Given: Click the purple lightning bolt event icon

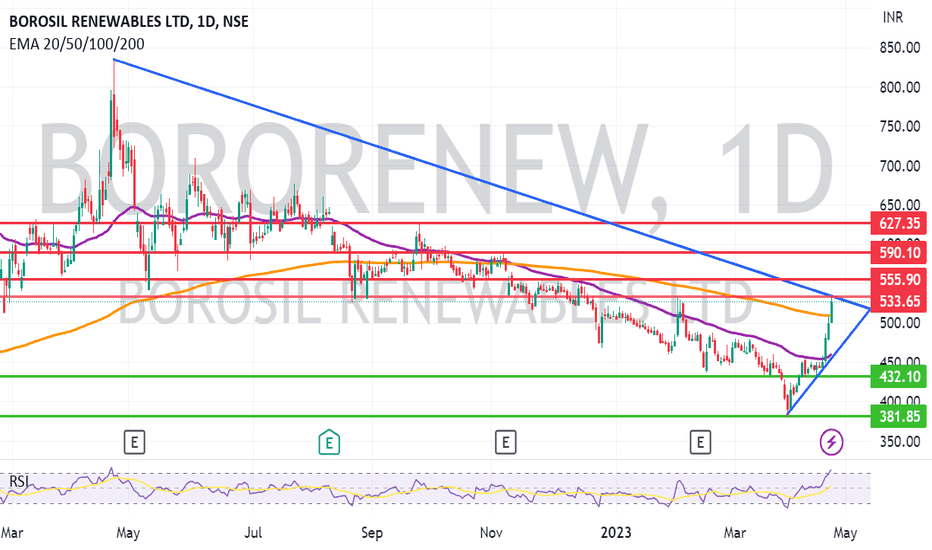Looking at the screenshot, I should click(x=831, y=442).
